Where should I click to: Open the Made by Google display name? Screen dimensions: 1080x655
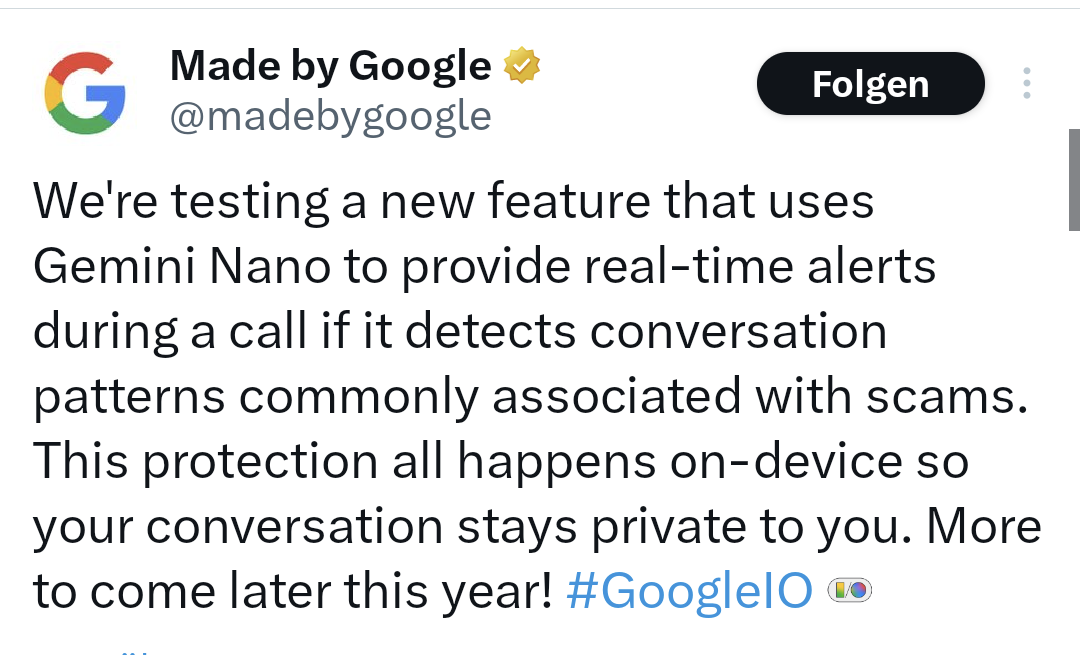pos(331,67)
